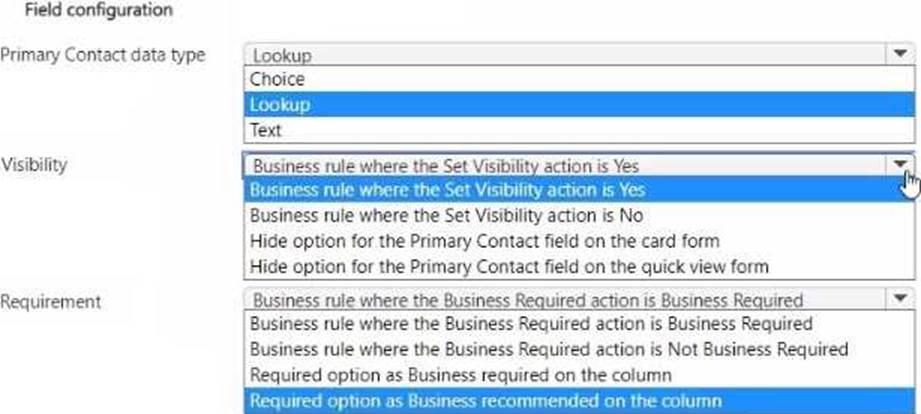921x414 pixels.
Task: Select Set Visibility action is No option
Action: (445, 215)
